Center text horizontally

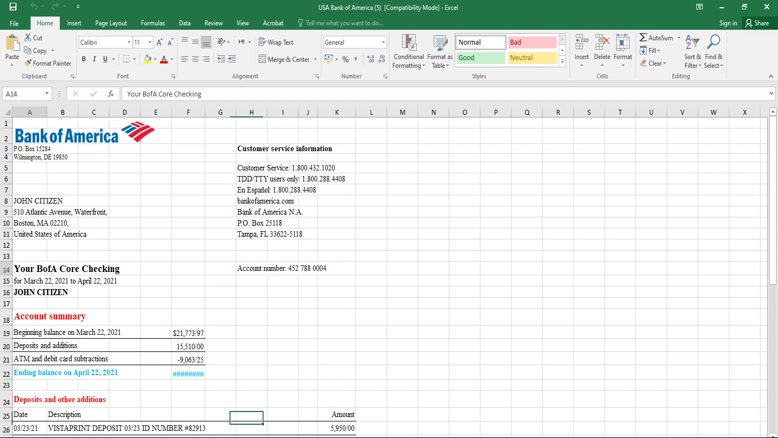click(195, 59)
